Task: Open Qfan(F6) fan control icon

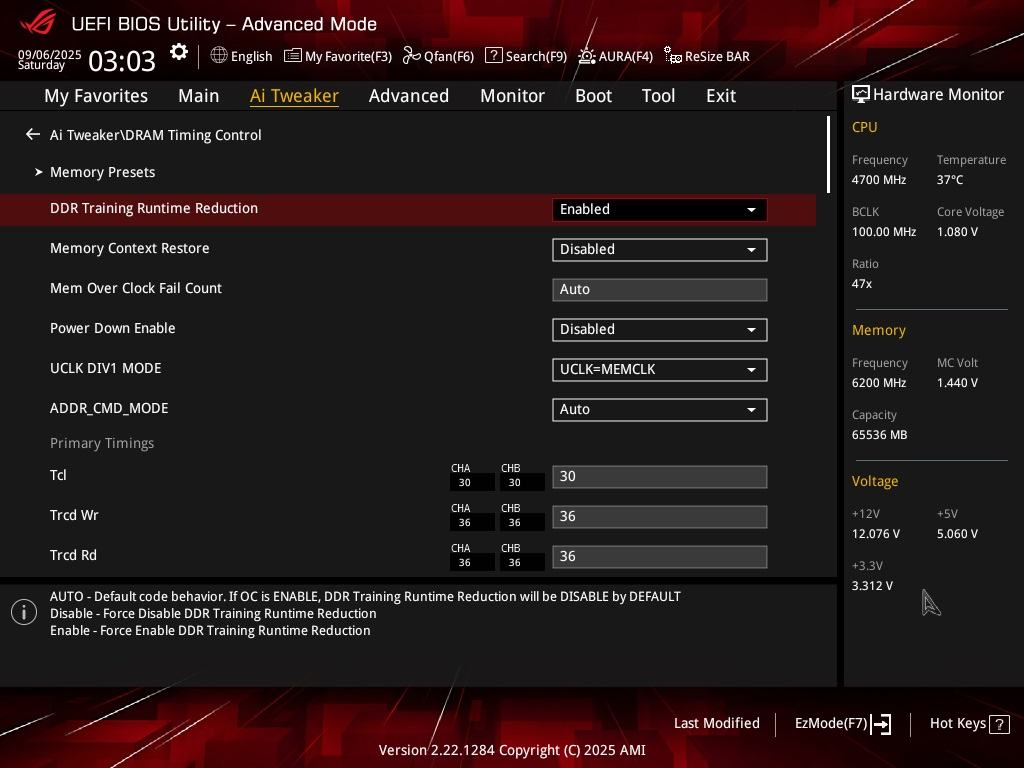Action: 411,56
